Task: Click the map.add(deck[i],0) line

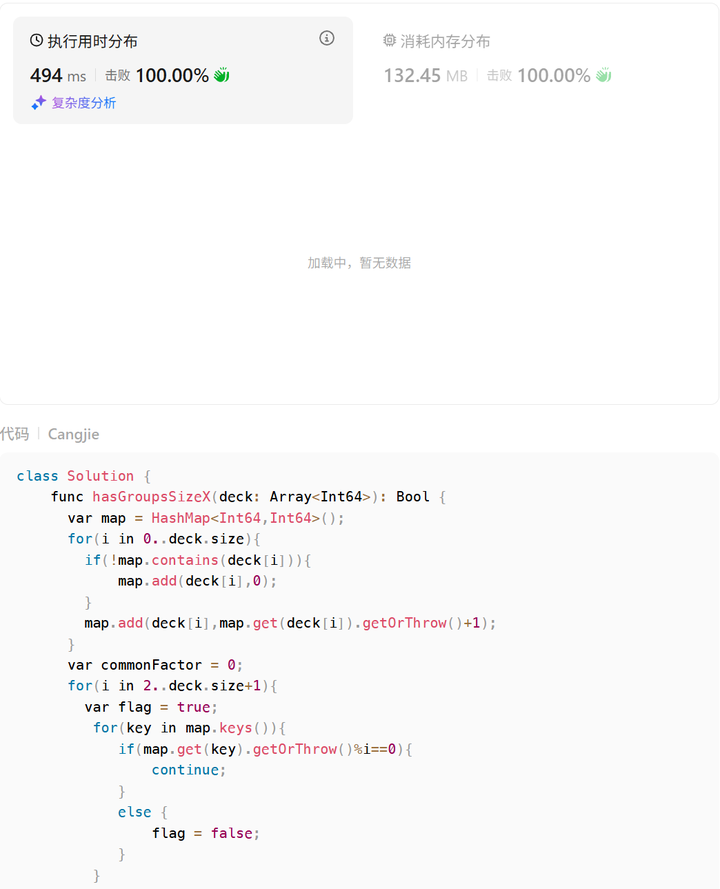Action: [197, 581]
